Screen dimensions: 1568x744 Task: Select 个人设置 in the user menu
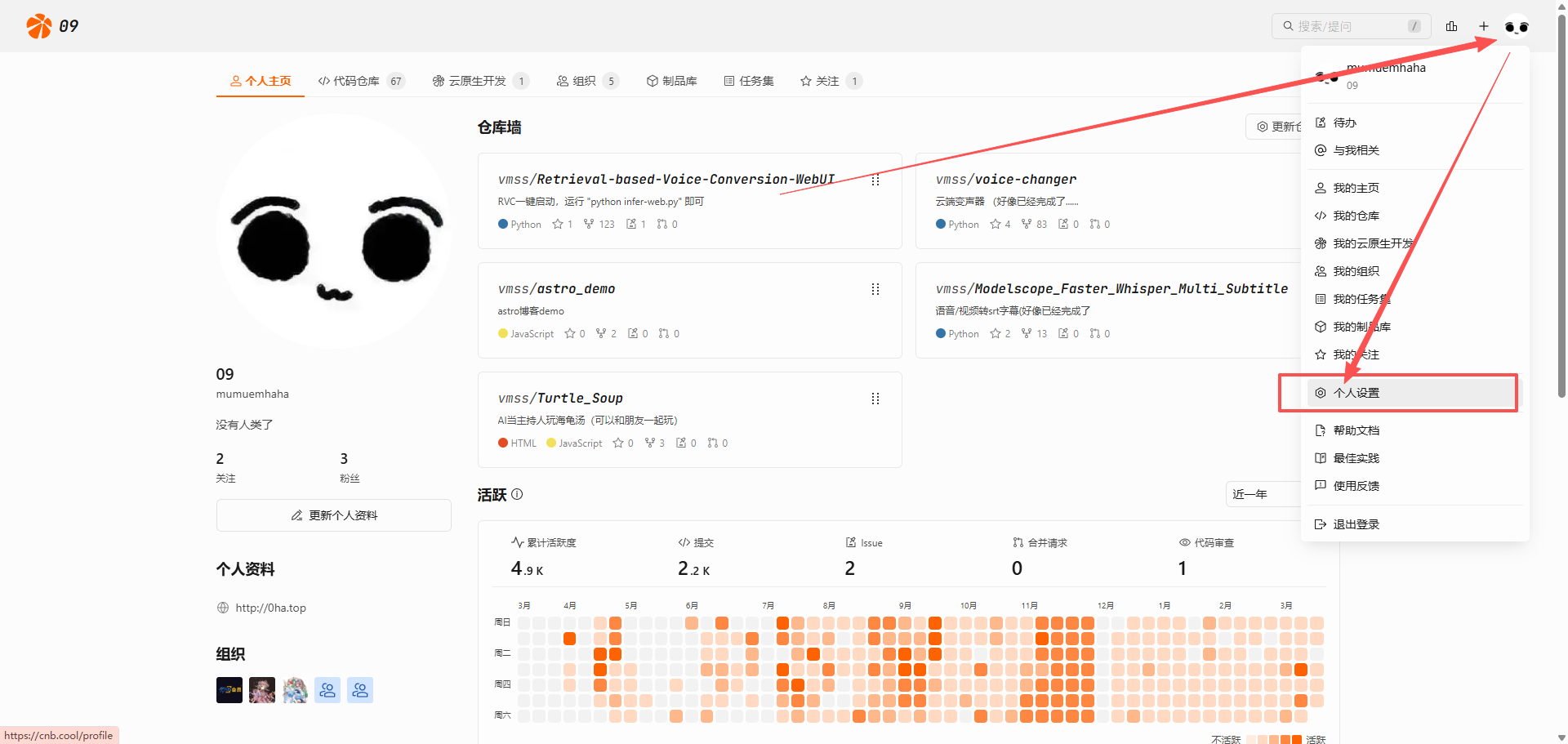coord(1356,393)
